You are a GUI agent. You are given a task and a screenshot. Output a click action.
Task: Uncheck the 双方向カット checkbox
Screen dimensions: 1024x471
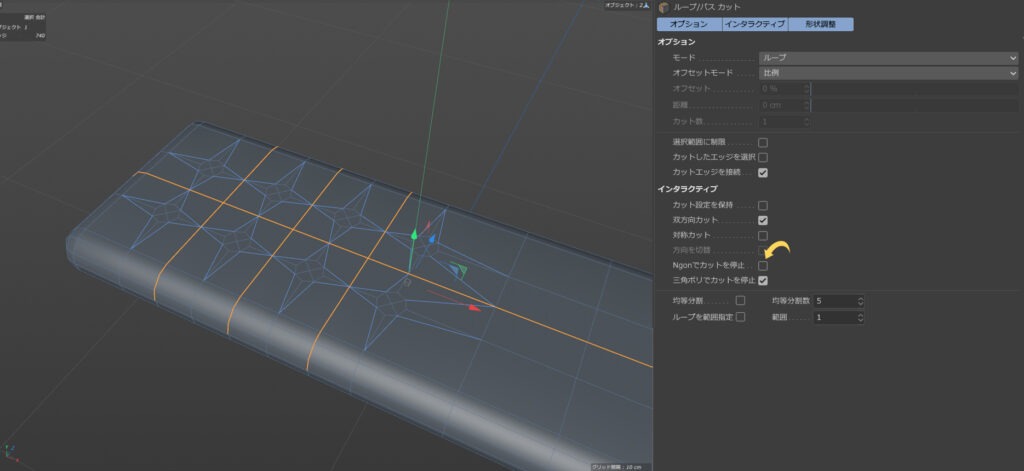point(763,221)
